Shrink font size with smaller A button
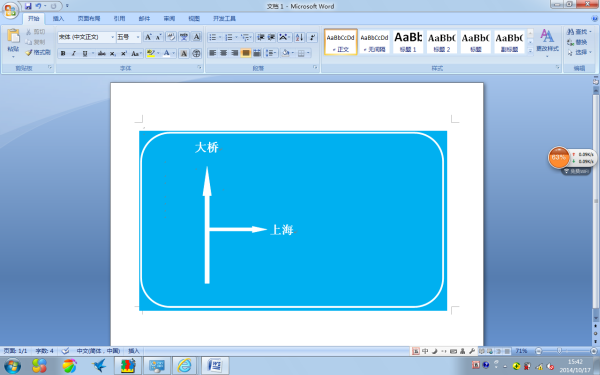The height and width of the screenshot is (375, 600). click(x=158, y=37)
